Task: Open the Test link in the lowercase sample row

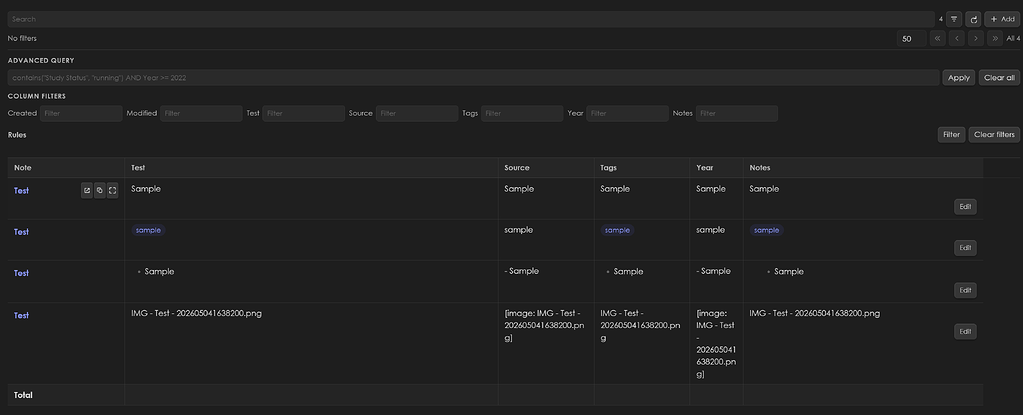Action: click(22, 232)
